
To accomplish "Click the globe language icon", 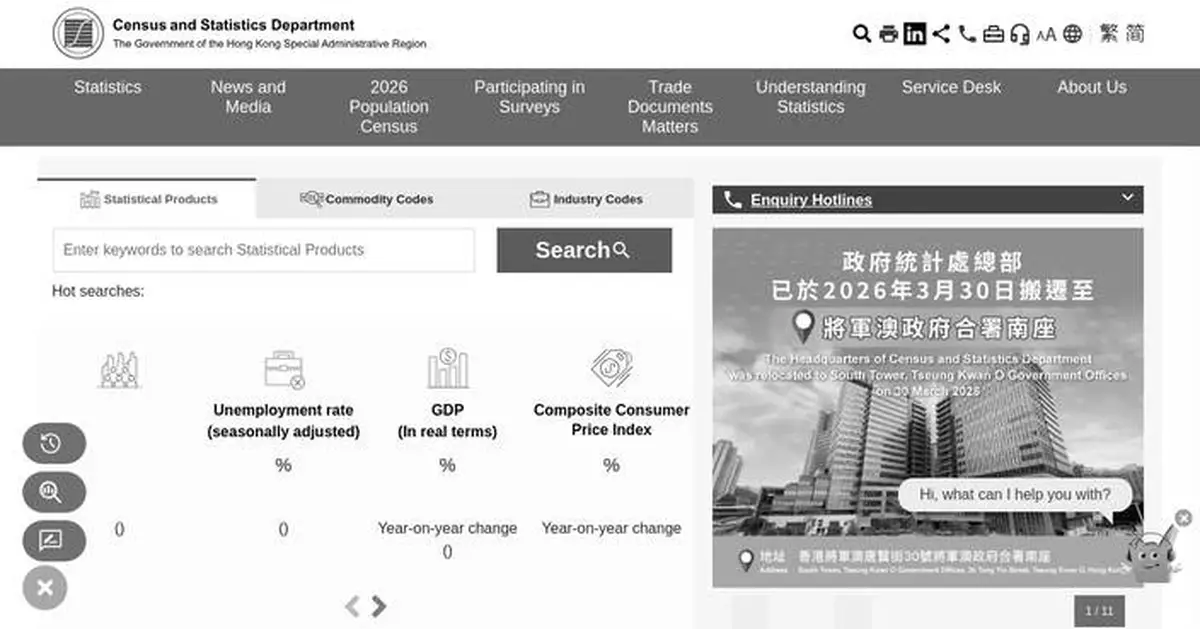I will [1073, 34].
